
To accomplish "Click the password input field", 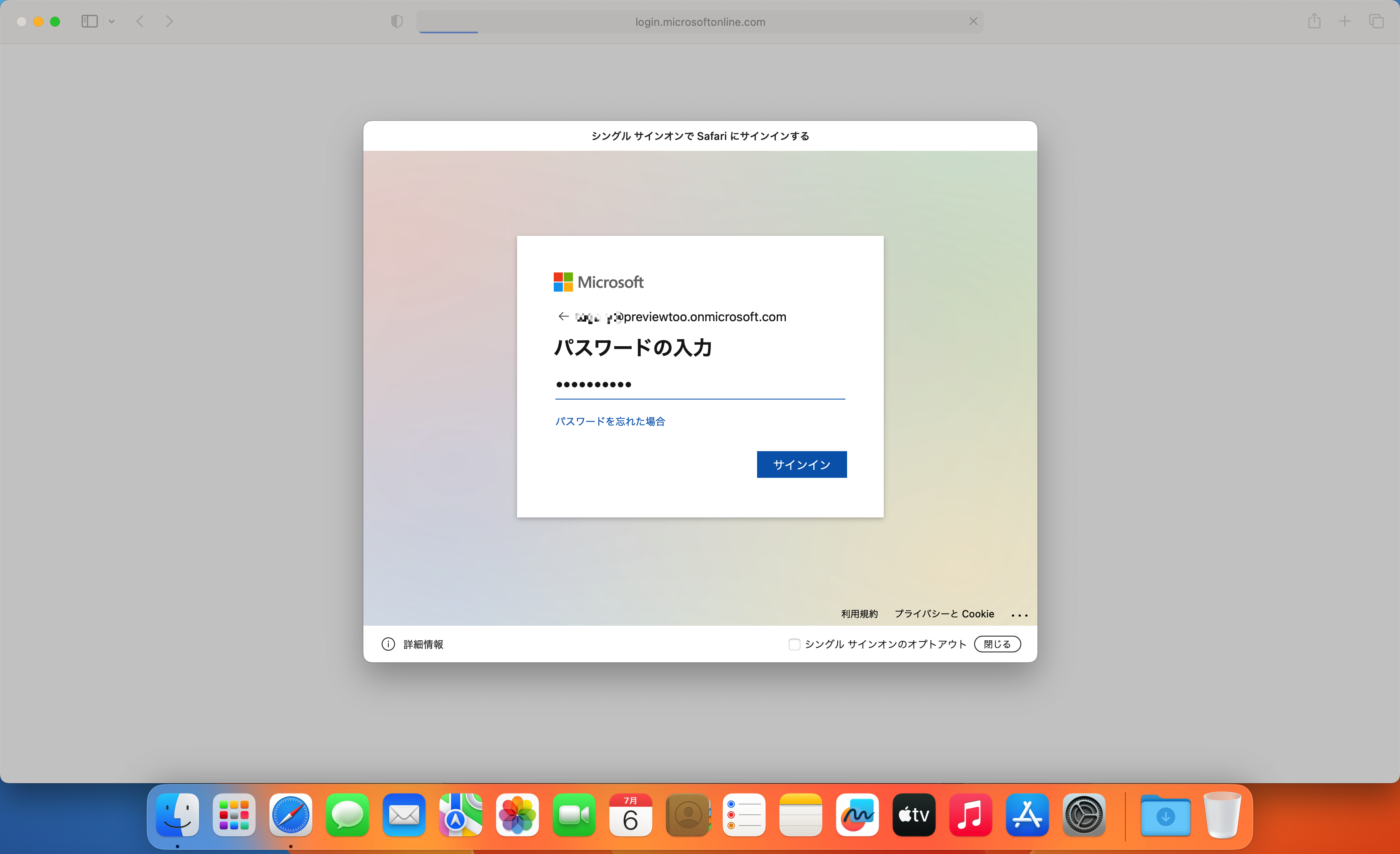I will pos(700,385).
